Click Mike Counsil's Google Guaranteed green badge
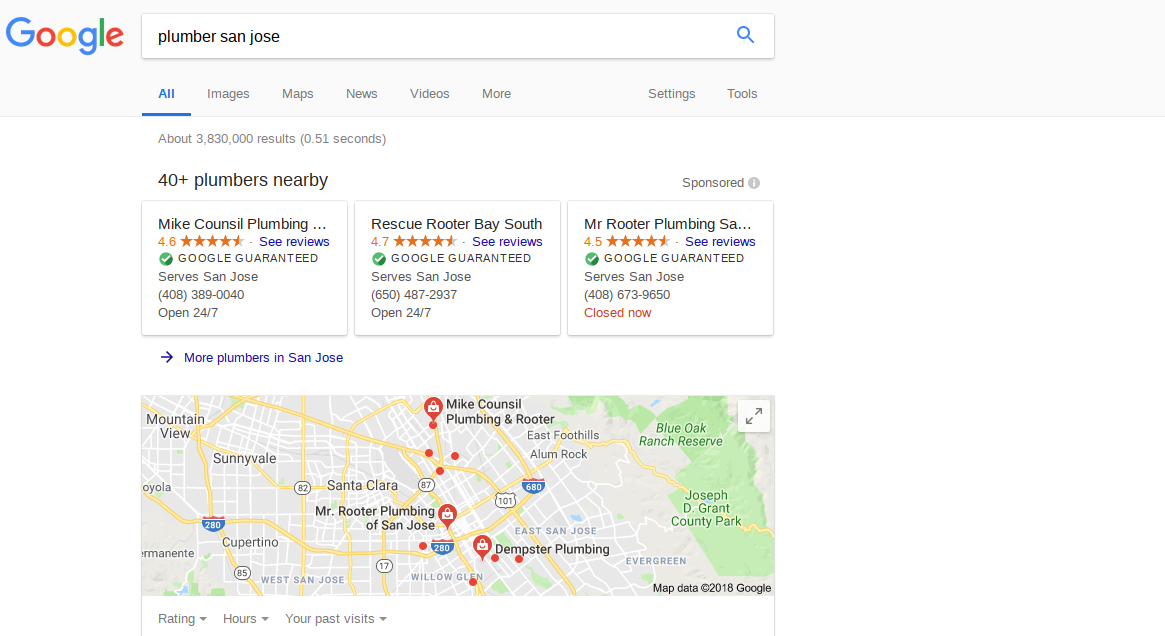This screenshot has width=1165, height=636. [x=166, y=259]
